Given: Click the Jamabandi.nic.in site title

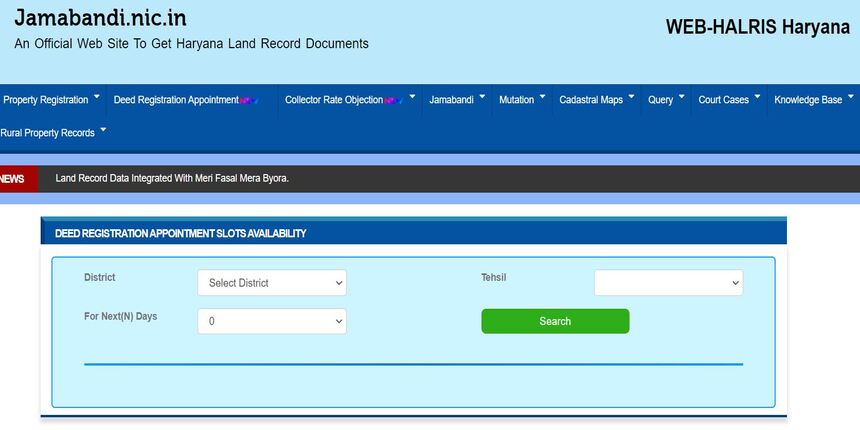Looking at the screenshot, I should [100, 18].
